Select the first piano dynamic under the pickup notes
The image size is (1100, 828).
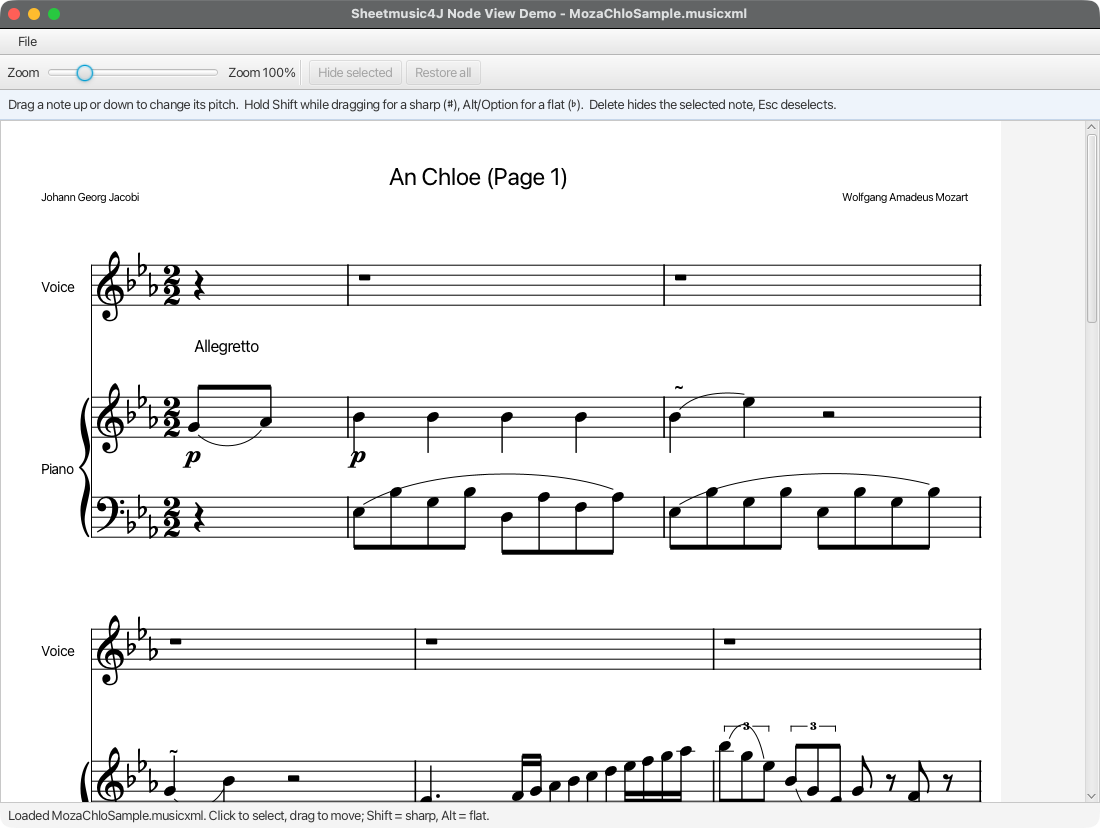(x=192, y=458)
